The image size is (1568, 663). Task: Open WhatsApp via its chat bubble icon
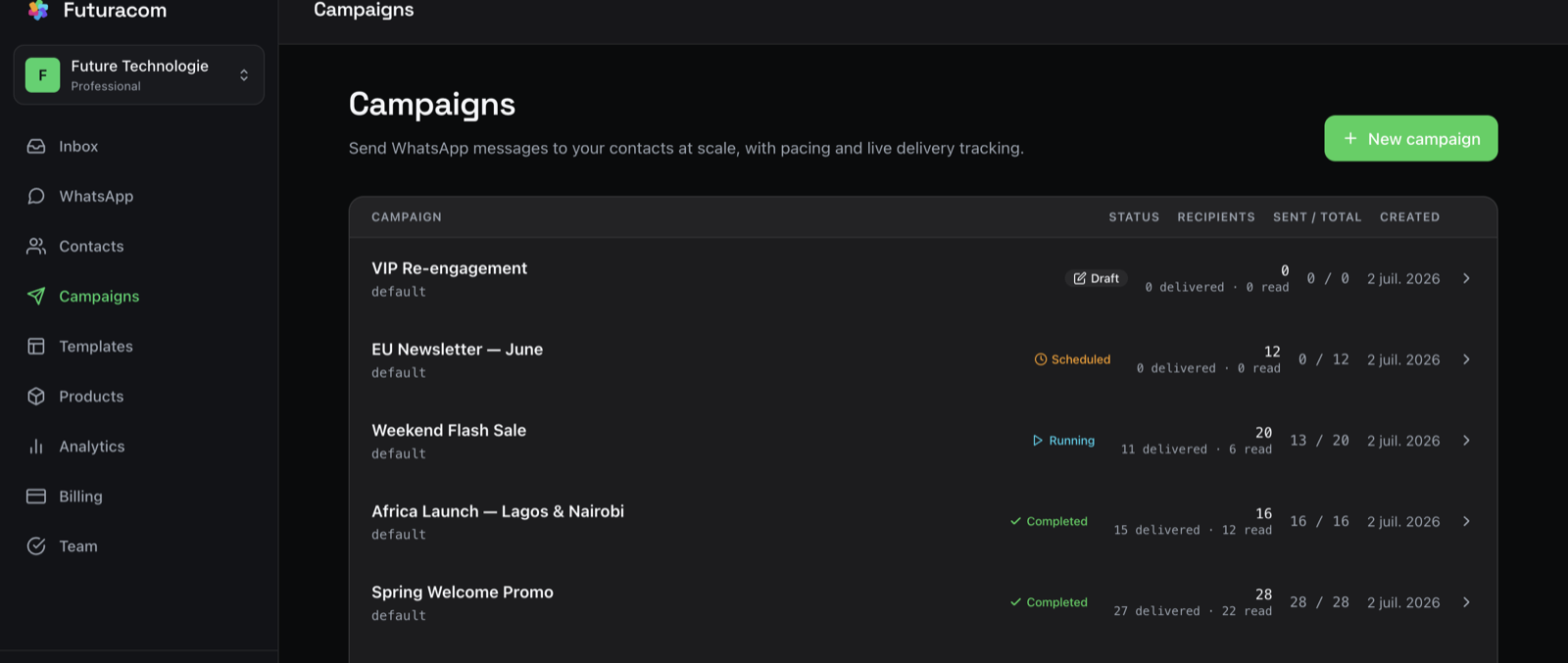(36, 196)
